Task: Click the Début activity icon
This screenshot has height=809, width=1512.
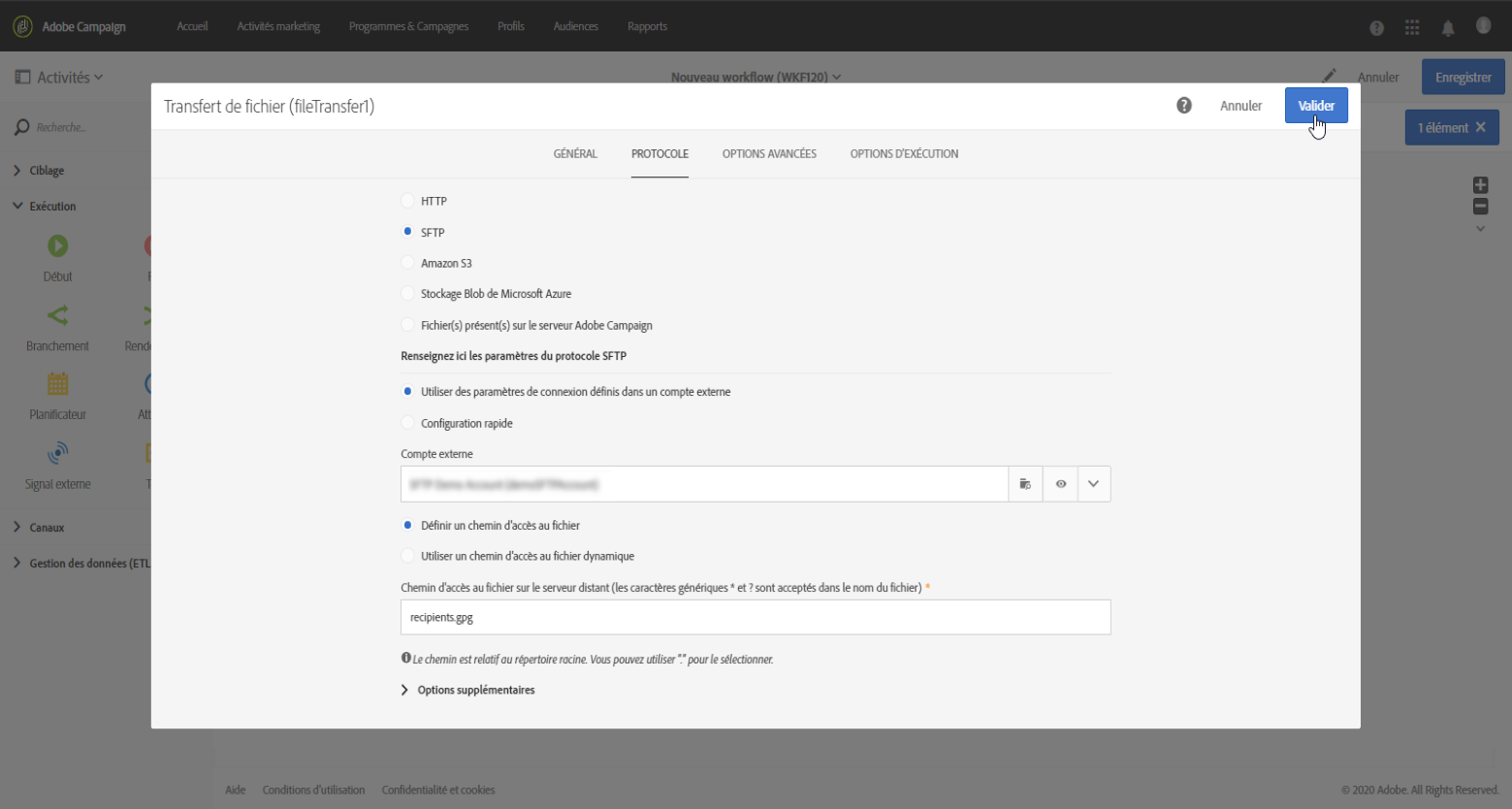Action: pos(58,246)
